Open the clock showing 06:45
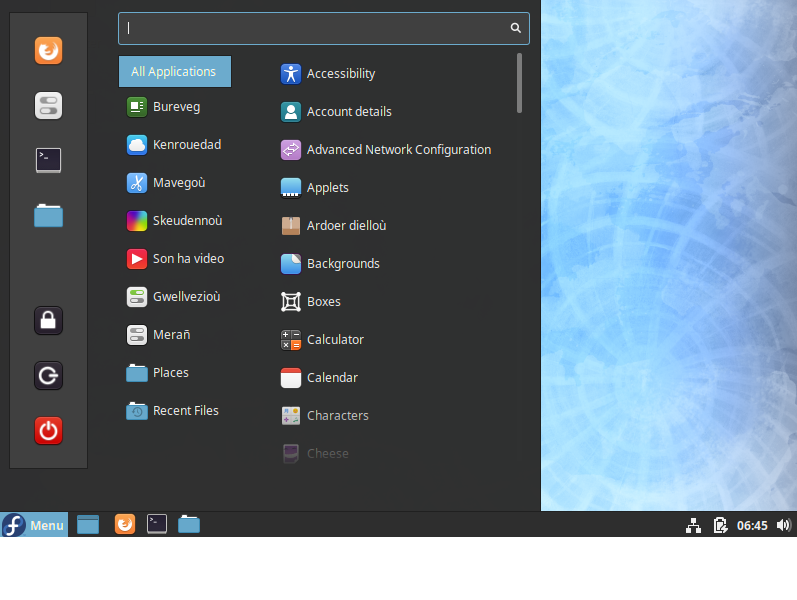 [752, 526]
